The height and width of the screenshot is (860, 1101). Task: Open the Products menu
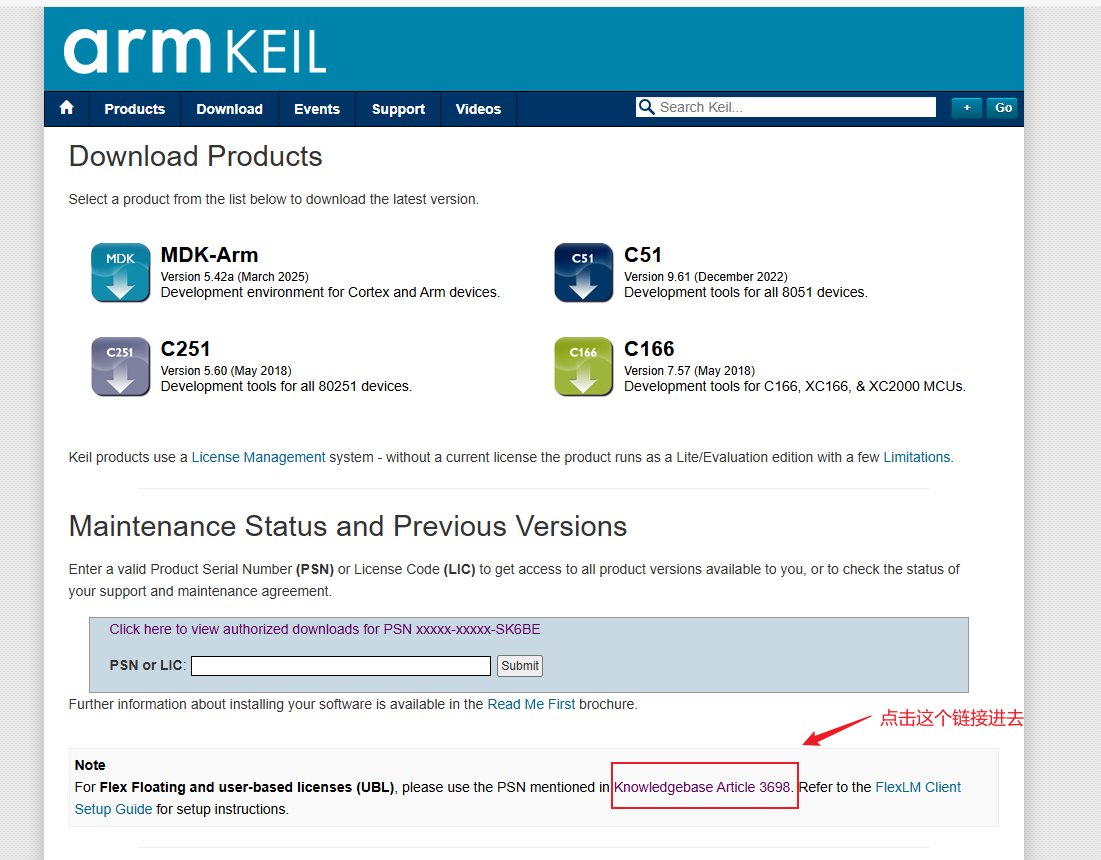(135, 109)
